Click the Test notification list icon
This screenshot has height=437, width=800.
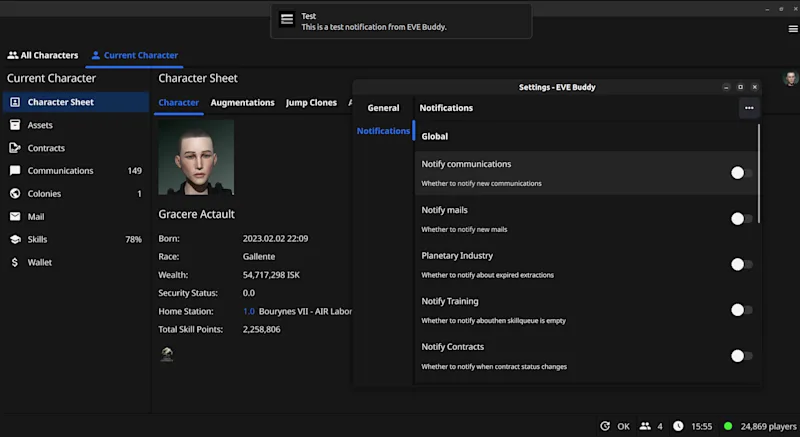(287, 19)
